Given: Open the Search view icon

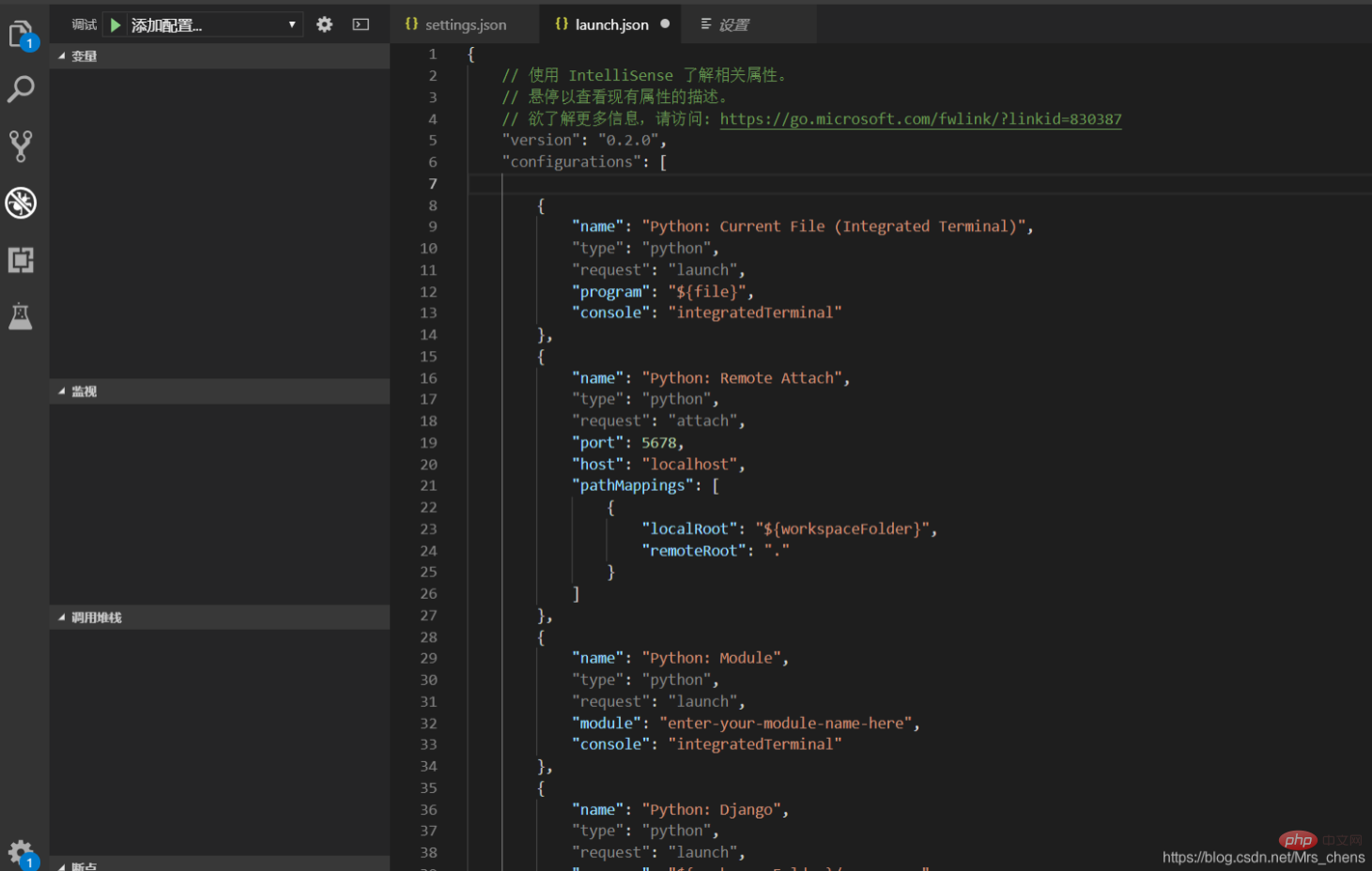Looking at the screenshot, I should pos(21,90).
